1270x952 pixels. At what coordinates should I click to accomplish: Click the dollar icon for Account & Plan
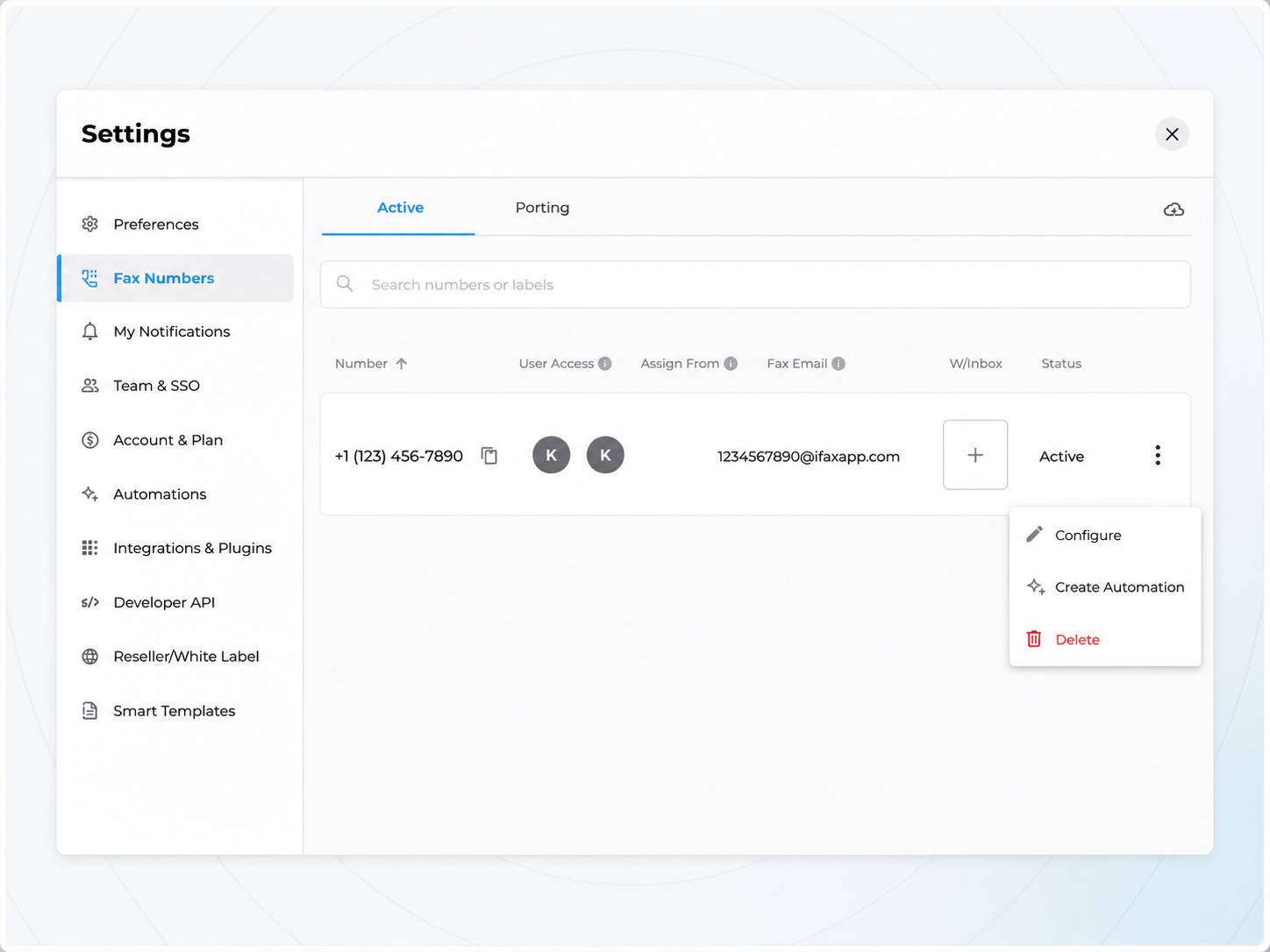pos(89,440)
